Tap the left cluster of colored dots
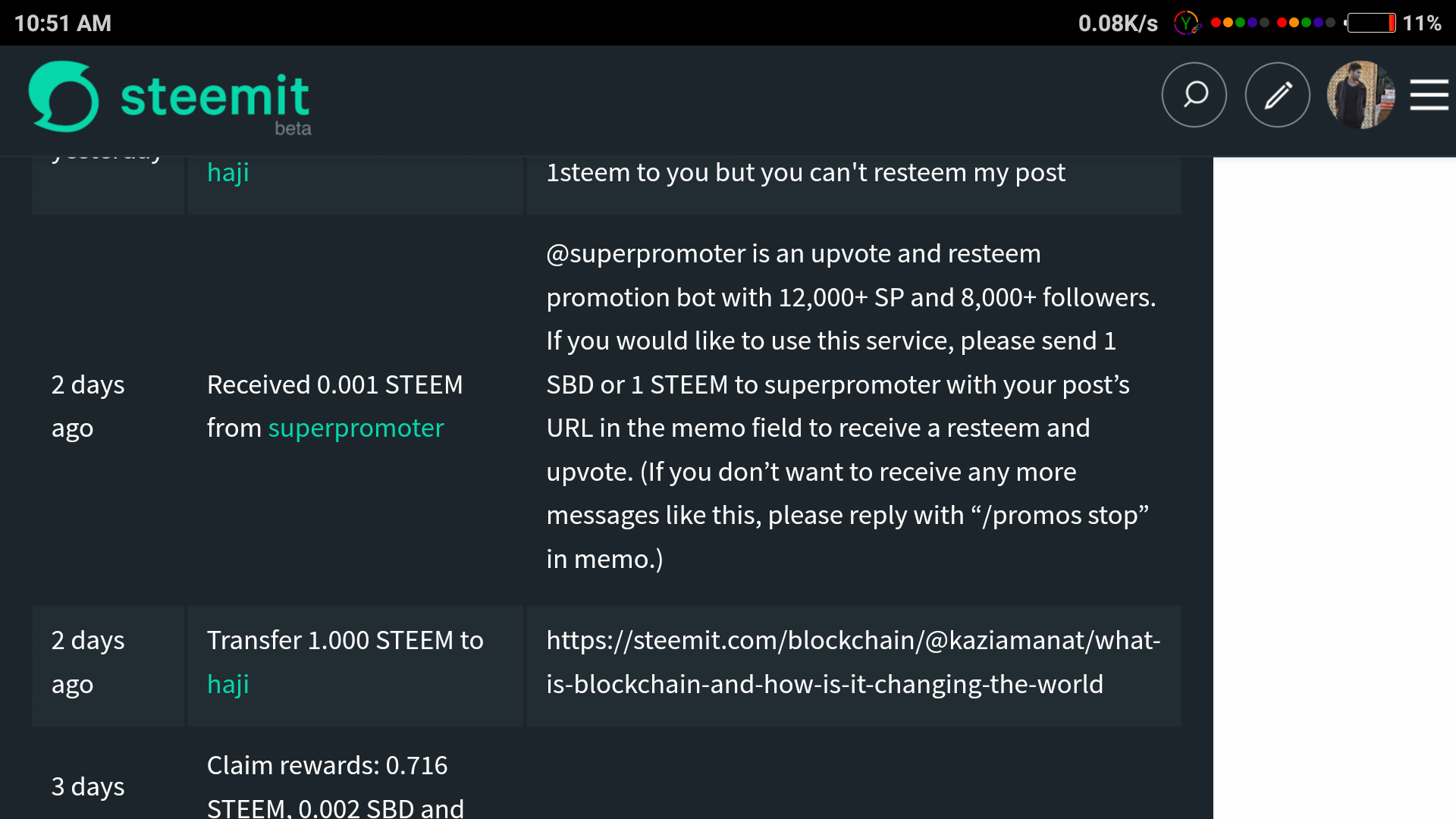1456x819 pixels. click(x=1240, y=23)
